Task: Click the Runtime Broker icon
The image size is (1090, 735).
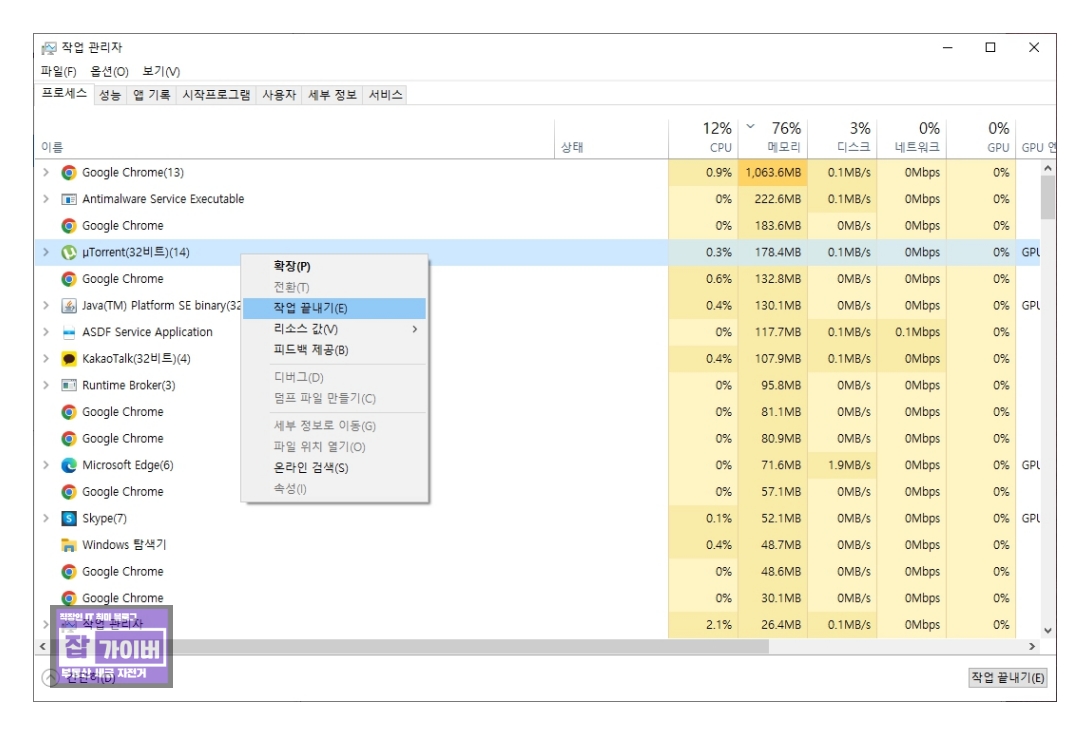Action: [x=69, y=385]
